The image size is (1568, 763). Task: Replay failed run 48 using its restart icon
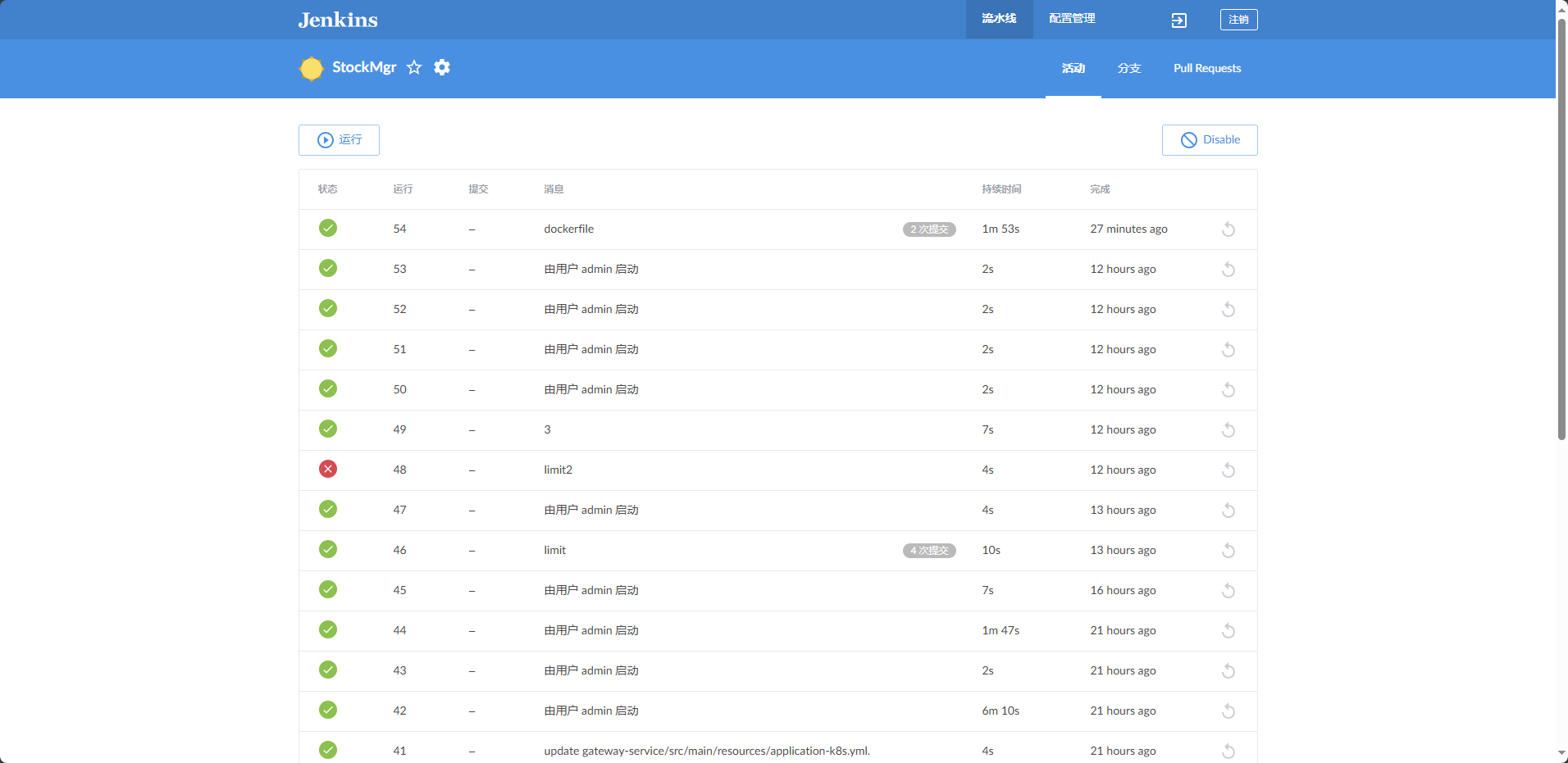pyautogui.click(x=1228, y=470)
